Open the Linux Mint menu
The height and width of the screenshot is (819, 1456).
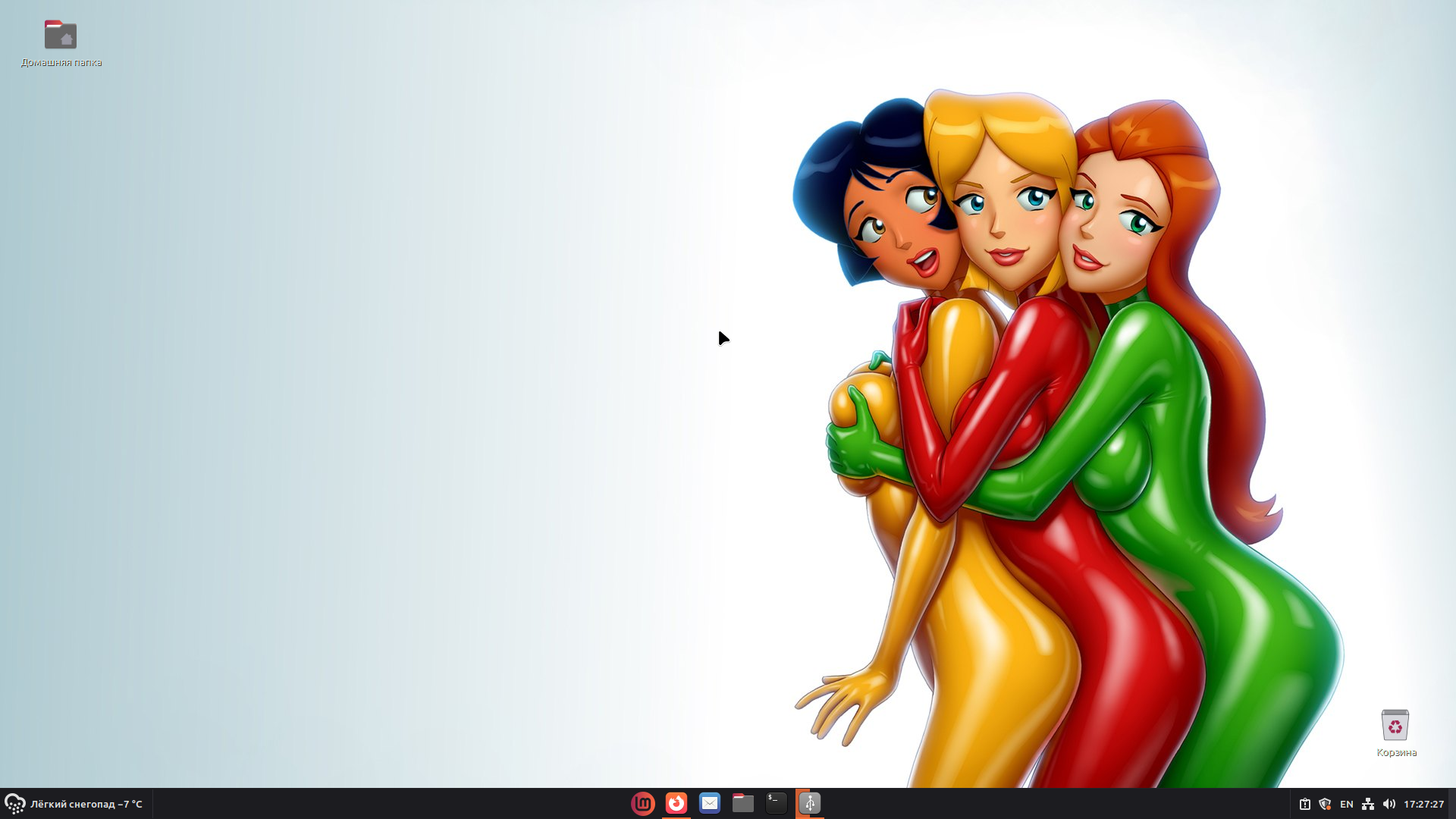click(x=642, y=803)
